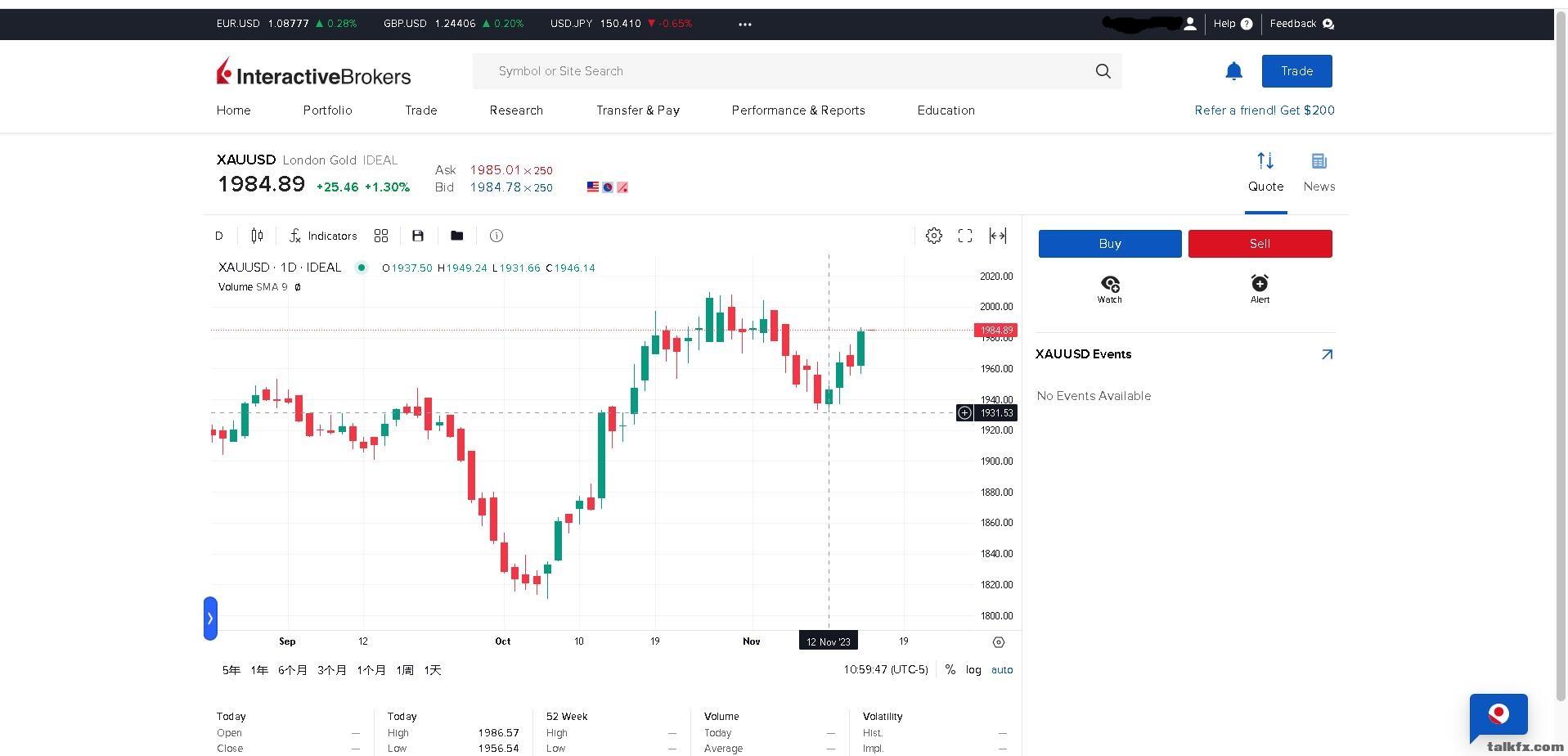
Task: Select the 6个月 time range
Action: [293, 670]
